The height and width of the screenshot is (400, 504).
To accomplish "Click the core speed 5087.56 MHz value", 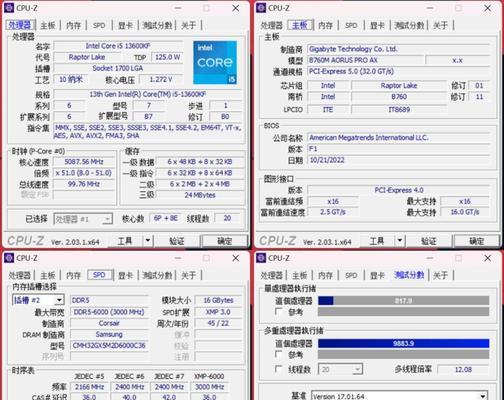I will click(84, 162).
